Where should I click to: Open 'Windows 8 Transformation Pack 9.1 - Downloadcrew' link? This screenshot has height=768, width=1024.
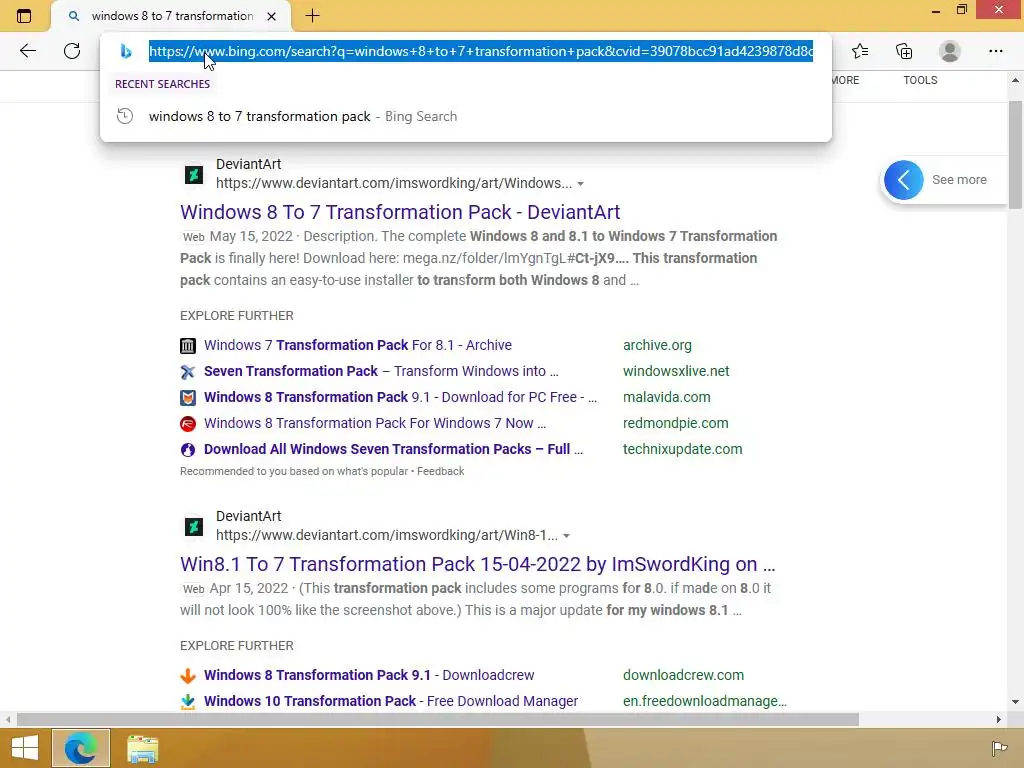[369, 675]
